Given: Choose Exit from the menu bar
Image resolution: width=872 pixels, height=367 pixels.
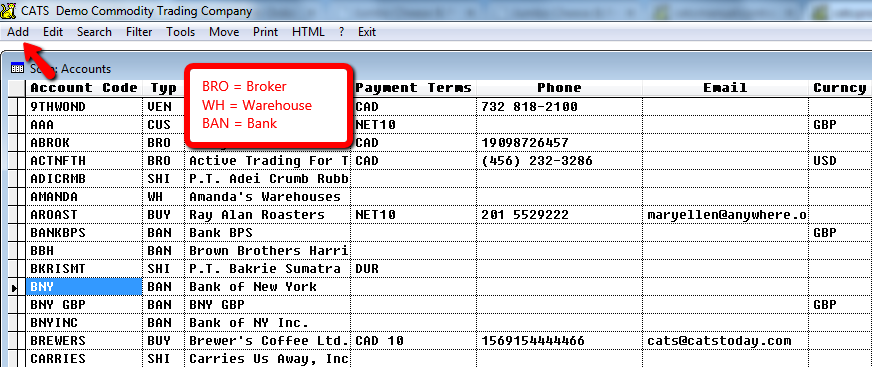Looking at the screenshot, I should click(366, 32).
